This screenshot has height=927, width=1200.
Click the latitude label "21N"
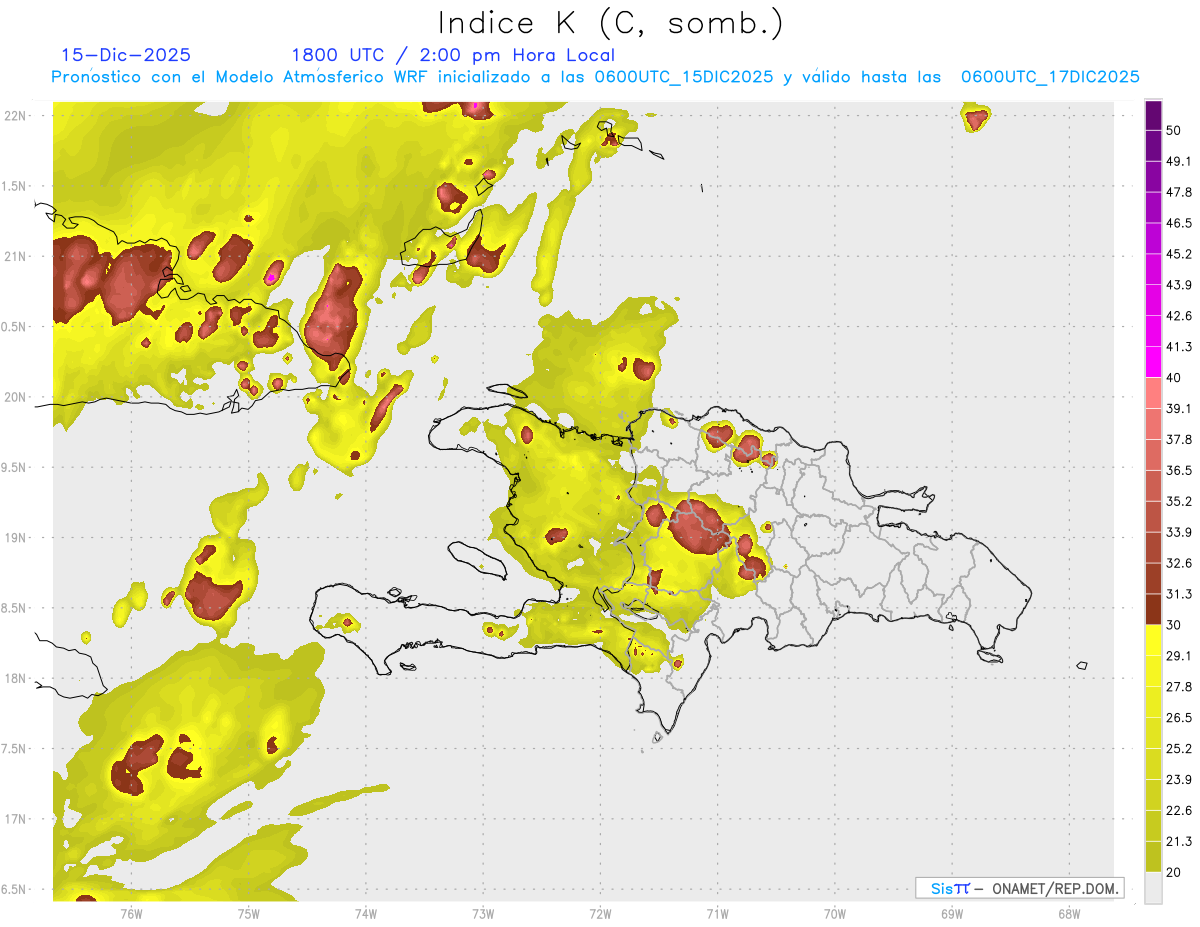coord(15,256)
